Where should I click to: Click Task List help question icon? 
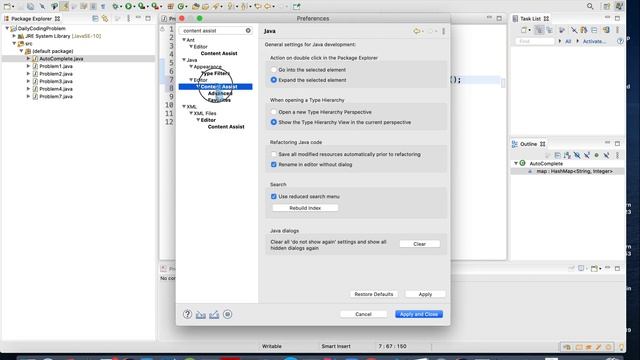click(x=620, y=41)
